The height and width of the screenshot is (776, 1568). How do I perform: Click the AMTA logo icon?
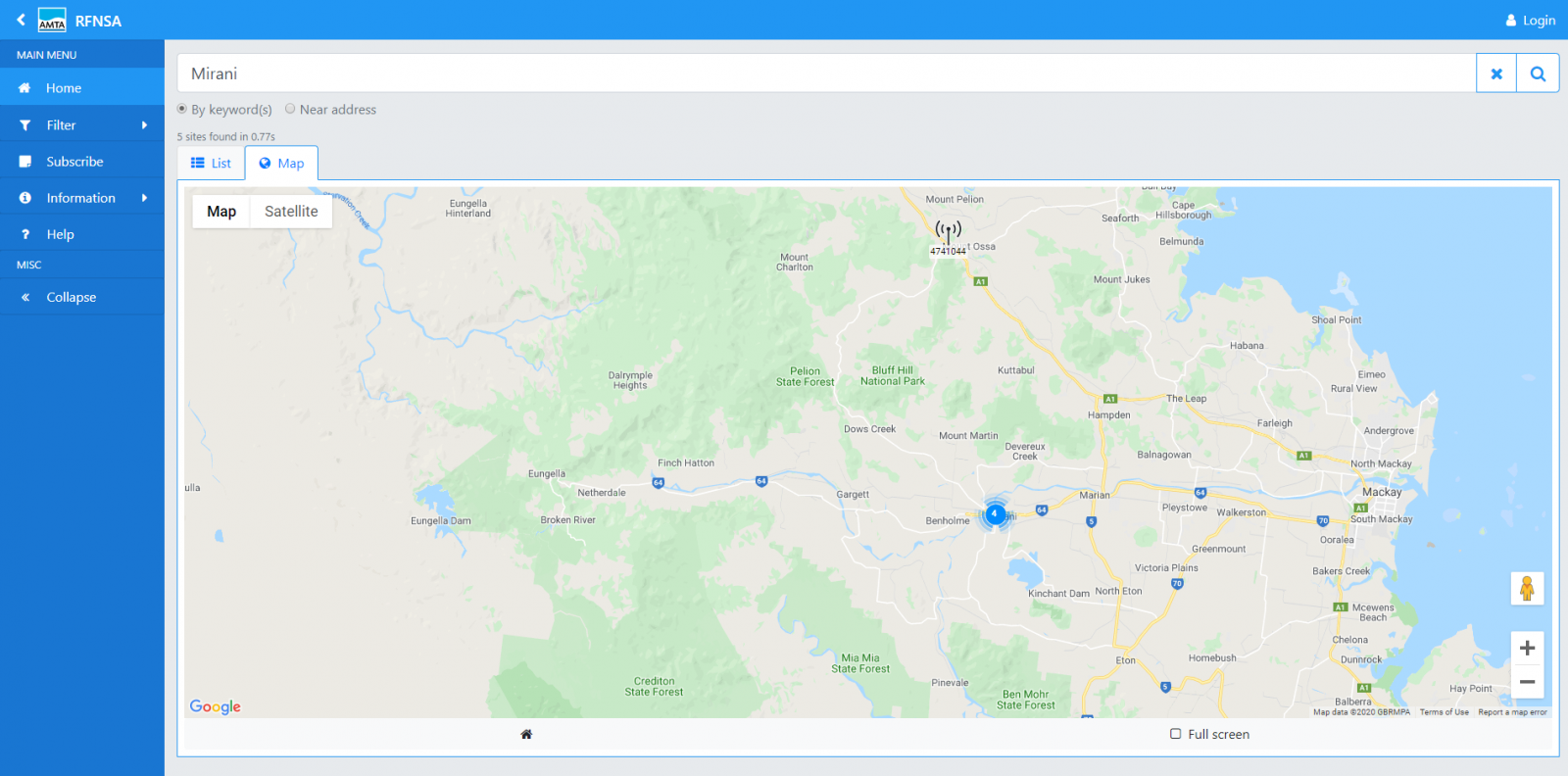point(52,20)
